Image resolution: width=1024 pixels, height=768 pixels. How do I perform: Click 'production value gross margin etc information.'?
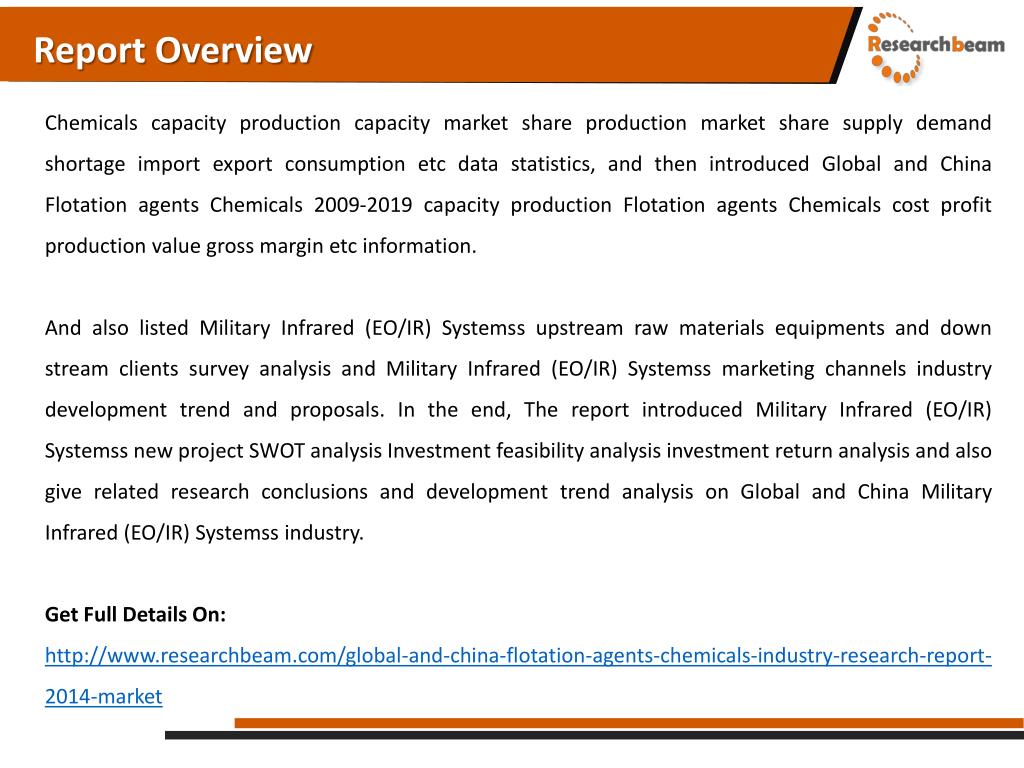point(261,246)
